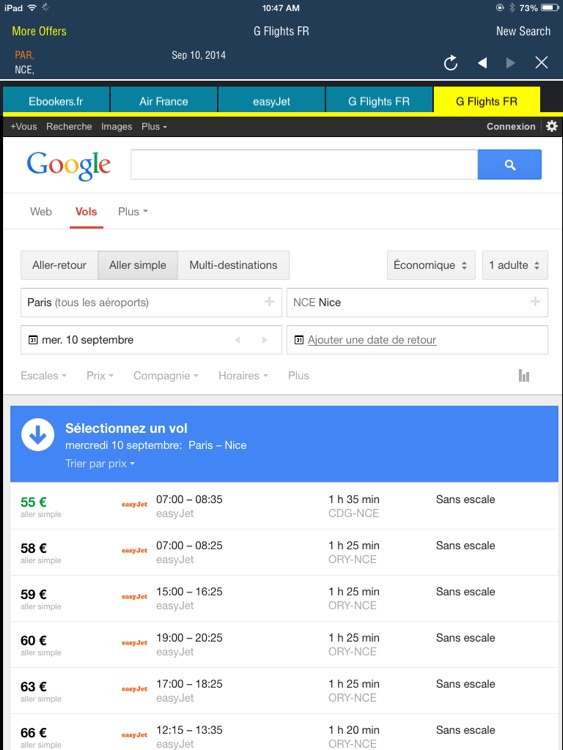Open the Économique class dropdown
The image size is (563, 750).
pyautogui.click(x=431, y=265)
